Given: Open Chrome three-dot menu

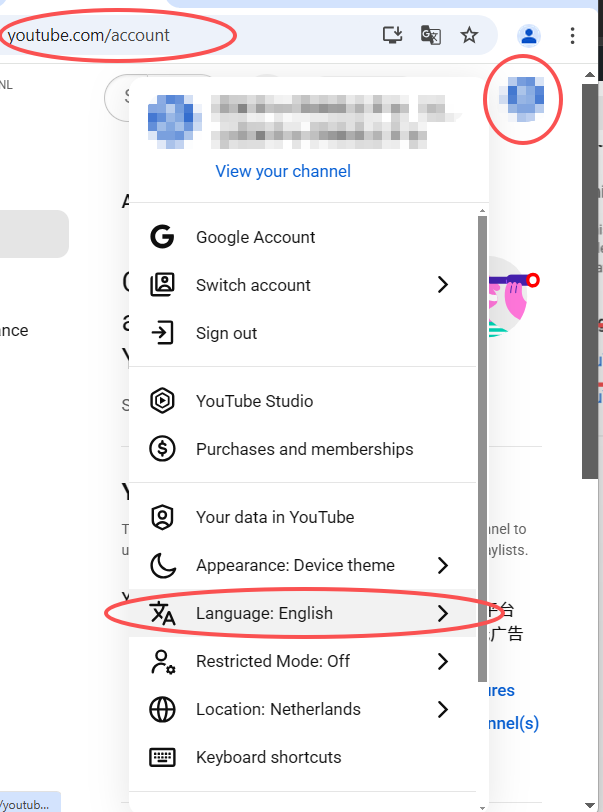Looking at the screenshot, I should (572, 36).
